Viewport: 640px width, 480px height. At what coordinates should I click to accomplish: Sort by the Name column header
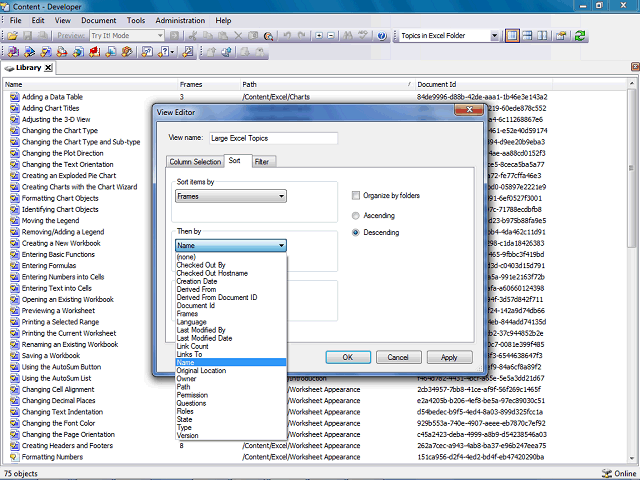click(x=90, y=84)
